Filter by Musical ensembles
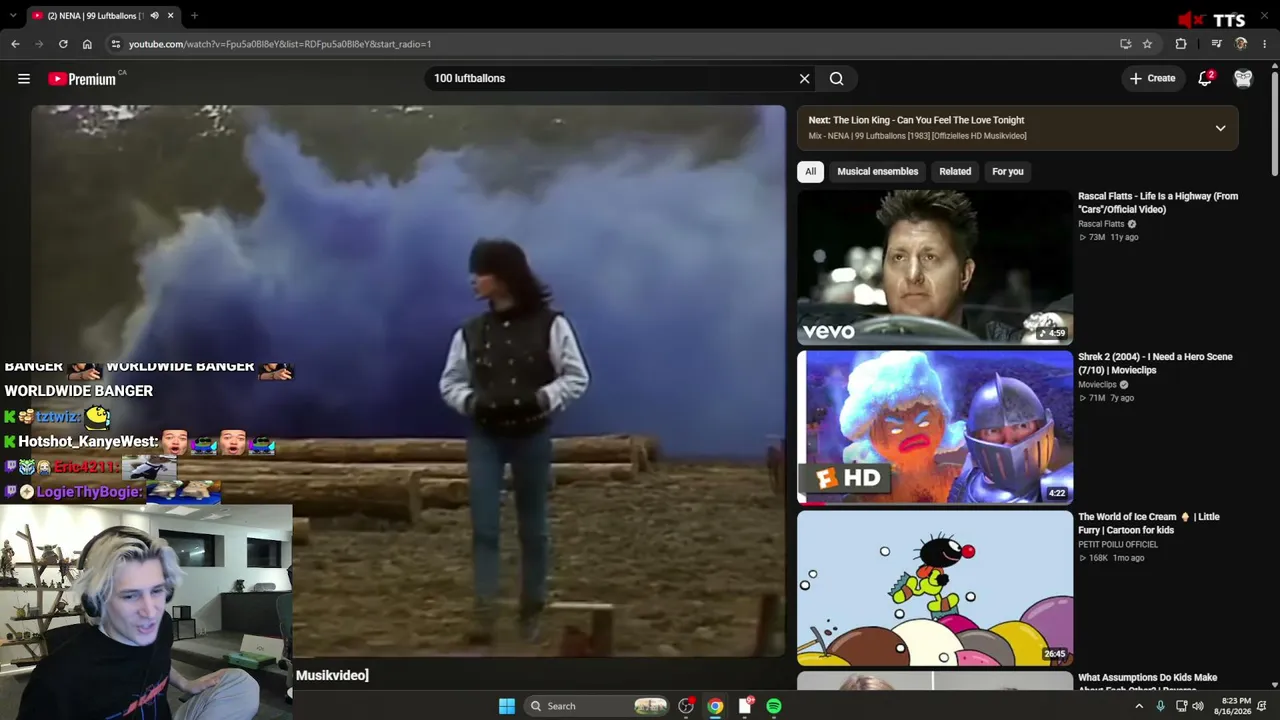Screen dimensions: 1280x720 point(877,171)
